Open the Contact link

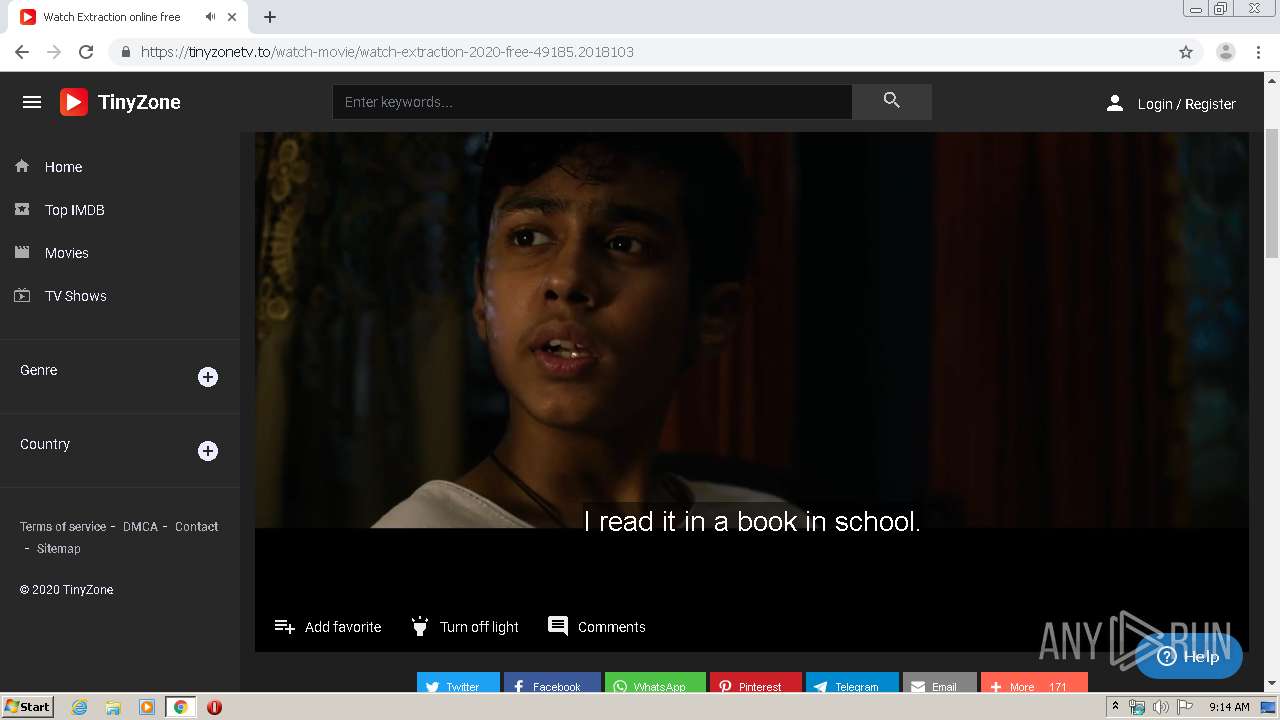tap(196, 526)
